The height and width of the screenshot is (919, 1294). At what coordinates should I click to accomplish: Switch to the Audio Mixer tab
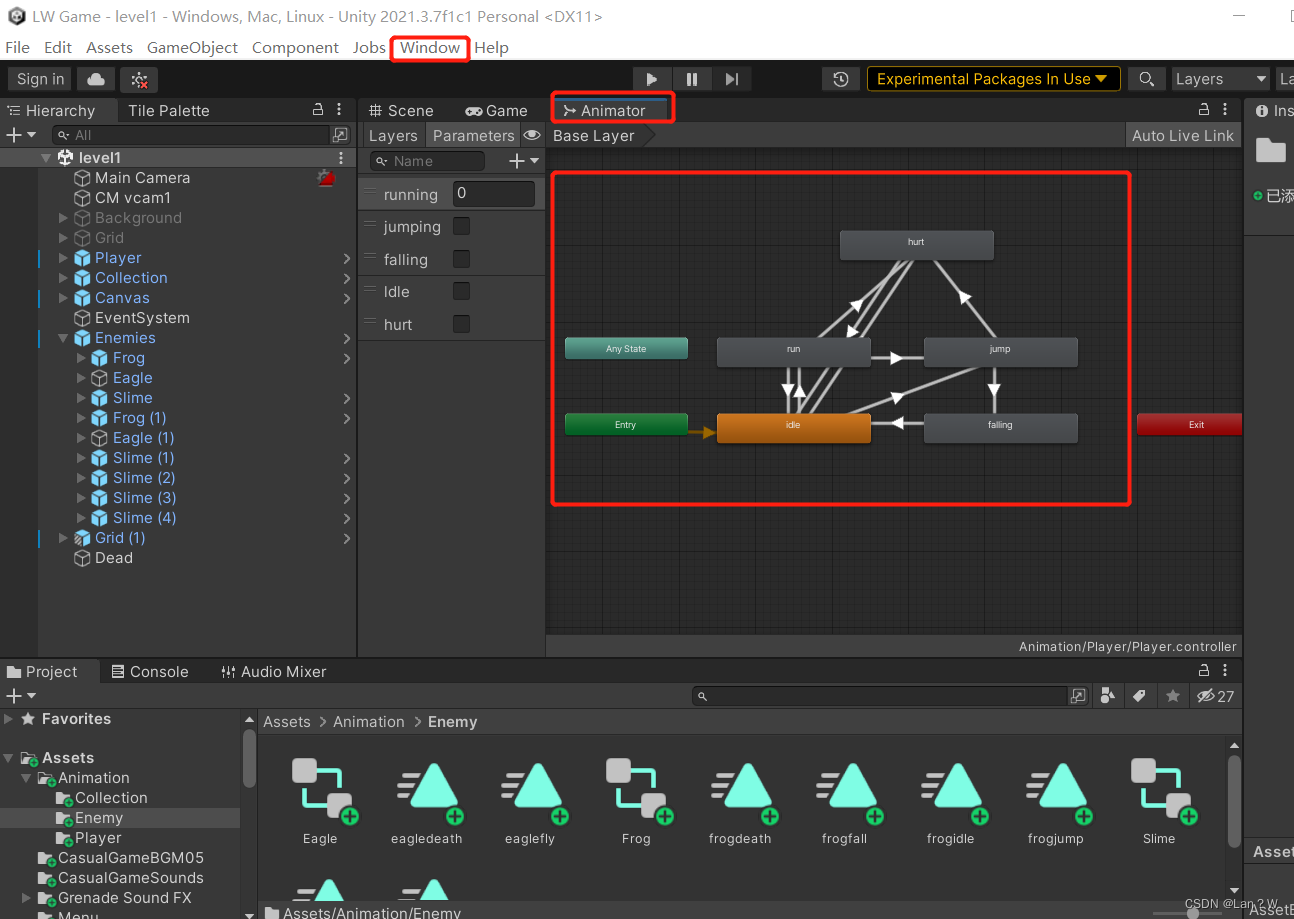[273, 671]
